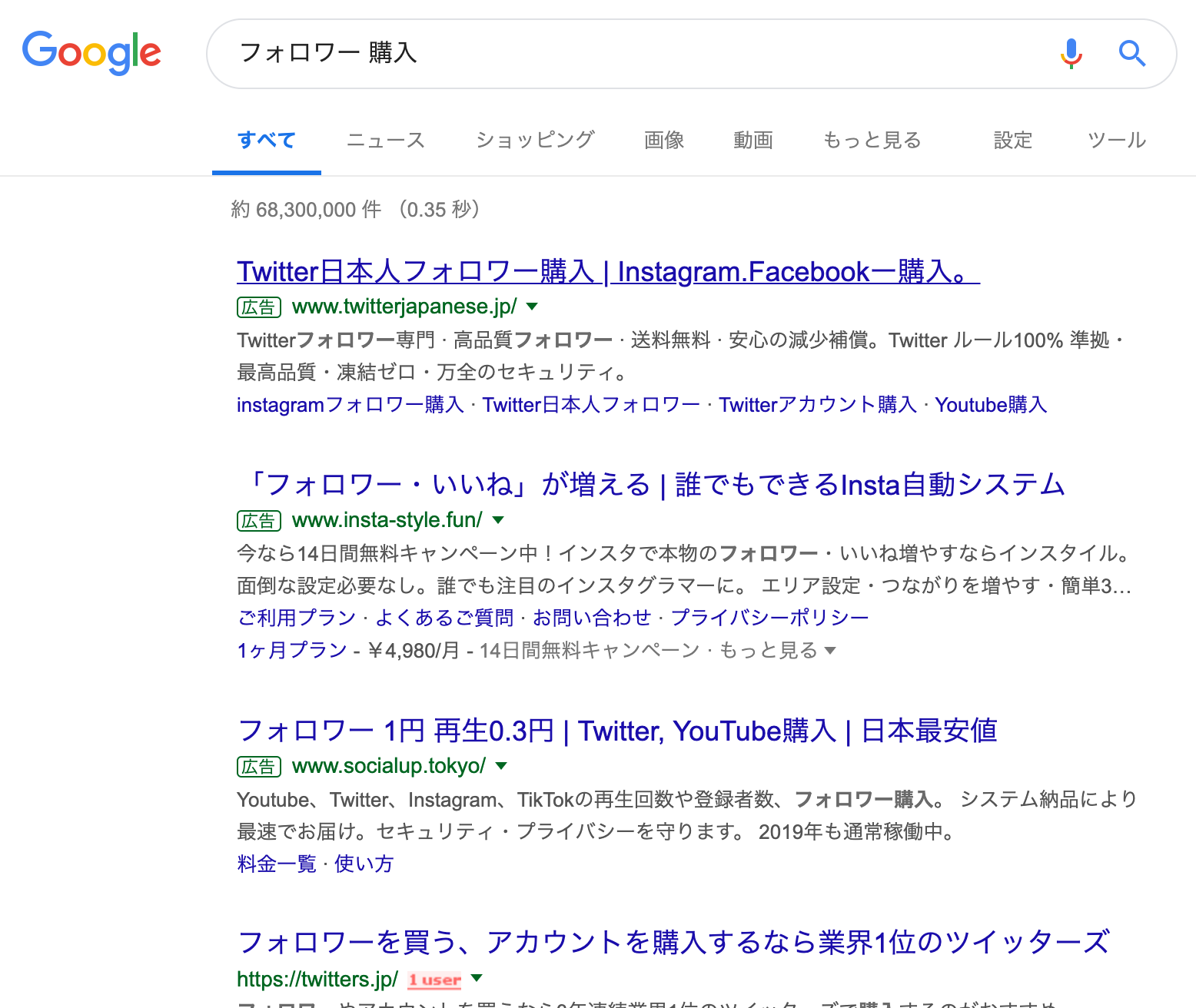Open the 料金一覧 sitelink
This screenshot has height=1008, width=1196.
[x=277, y=864]
